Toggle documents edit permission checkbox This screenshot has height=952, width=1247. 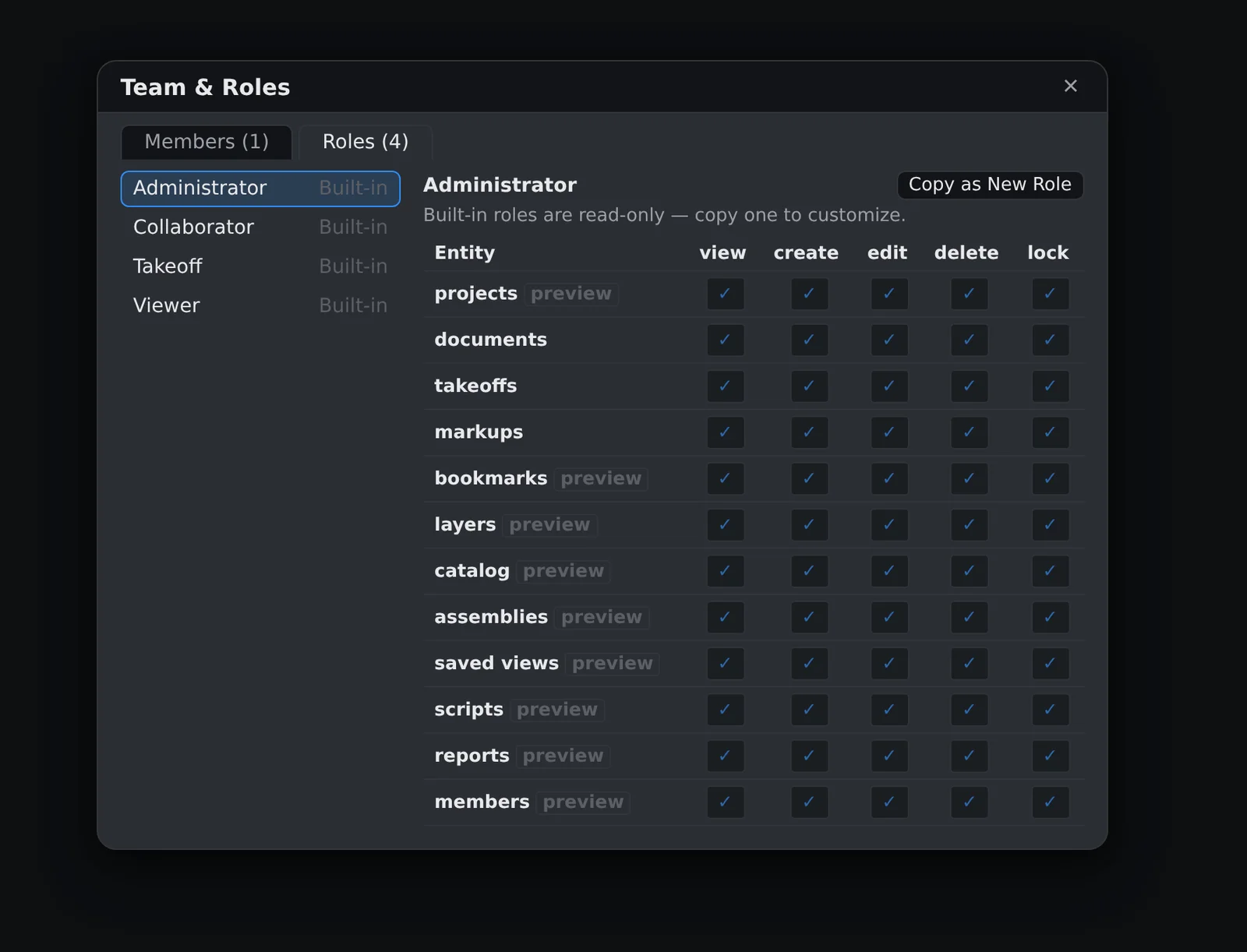coord(889,340)
